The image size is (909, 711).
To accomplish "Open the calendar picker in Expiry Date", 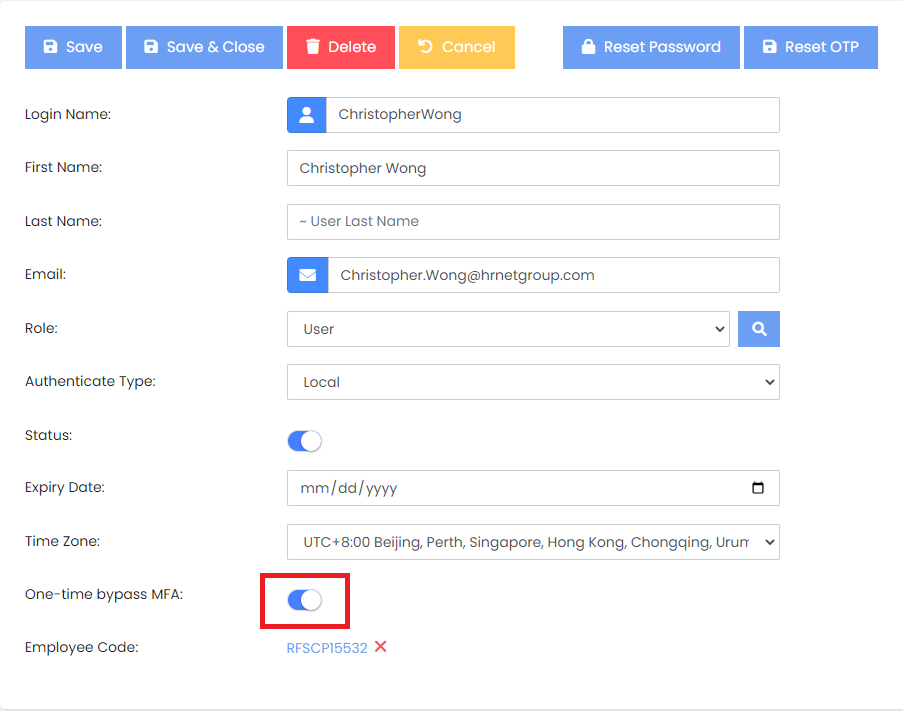I will click(x=758, y=488).
